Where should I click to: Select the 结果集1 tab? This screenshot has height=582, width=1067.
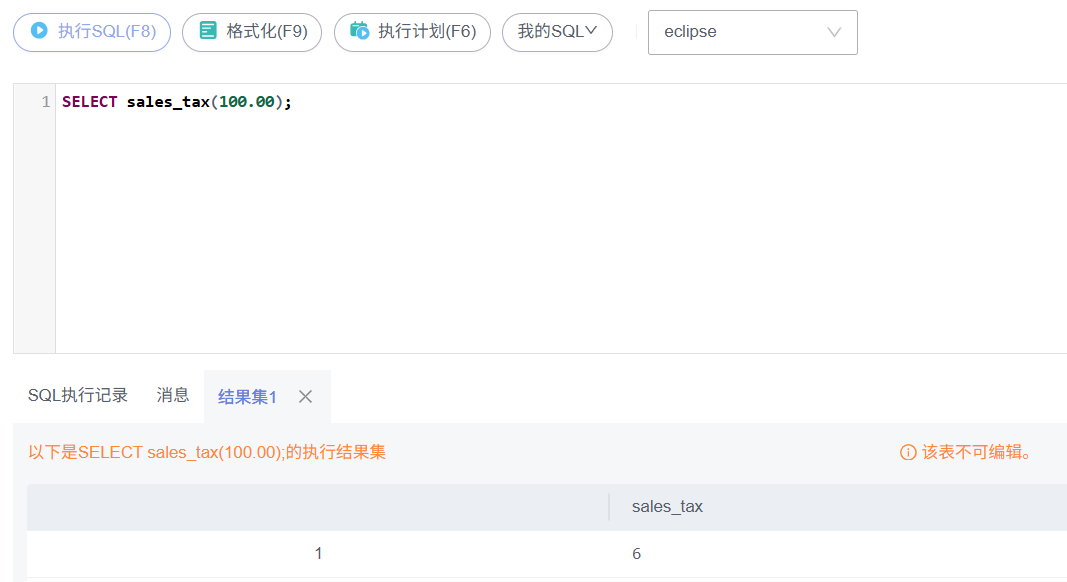(247, 397)
